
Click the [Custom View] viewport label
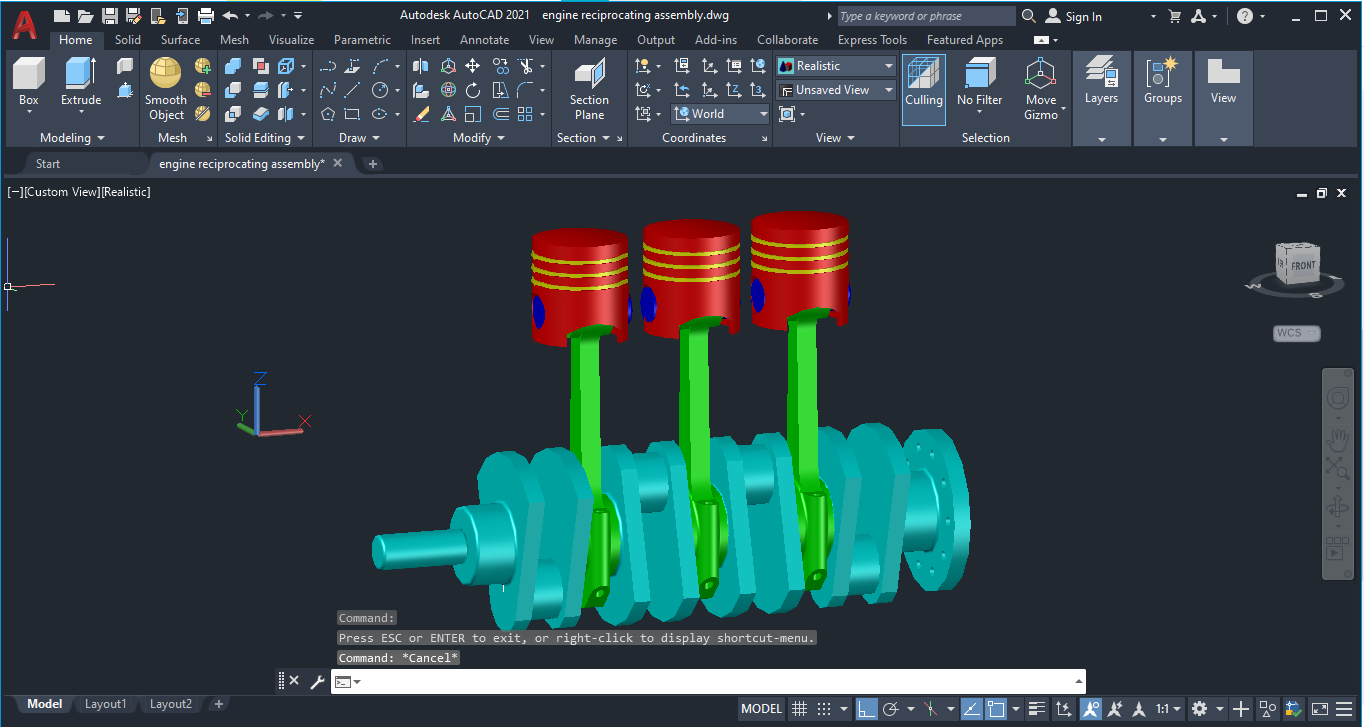(x=60, y=192)
